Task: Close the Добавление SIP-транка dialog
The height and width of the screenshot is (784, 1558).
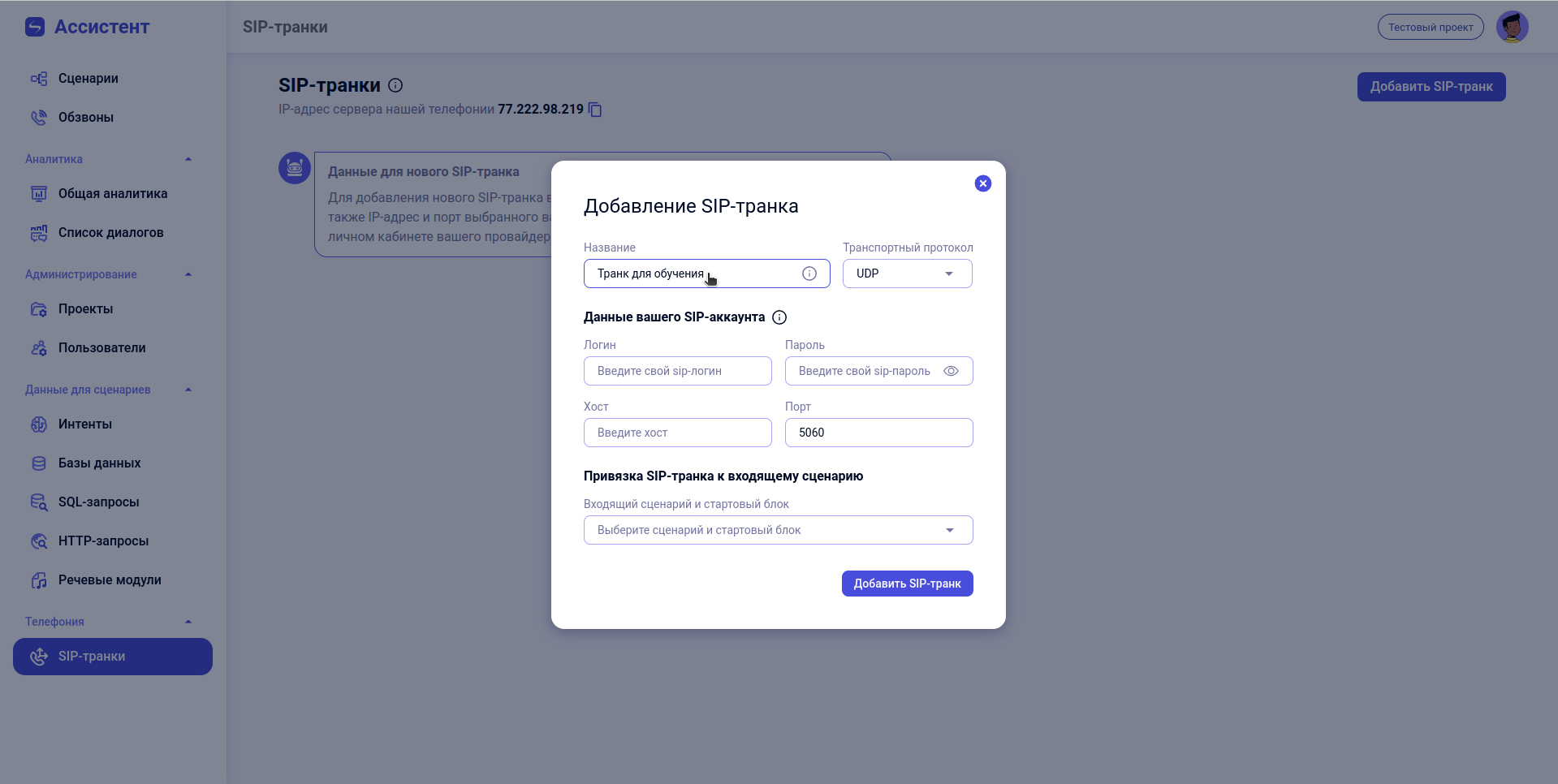Action: coord(982,183)
